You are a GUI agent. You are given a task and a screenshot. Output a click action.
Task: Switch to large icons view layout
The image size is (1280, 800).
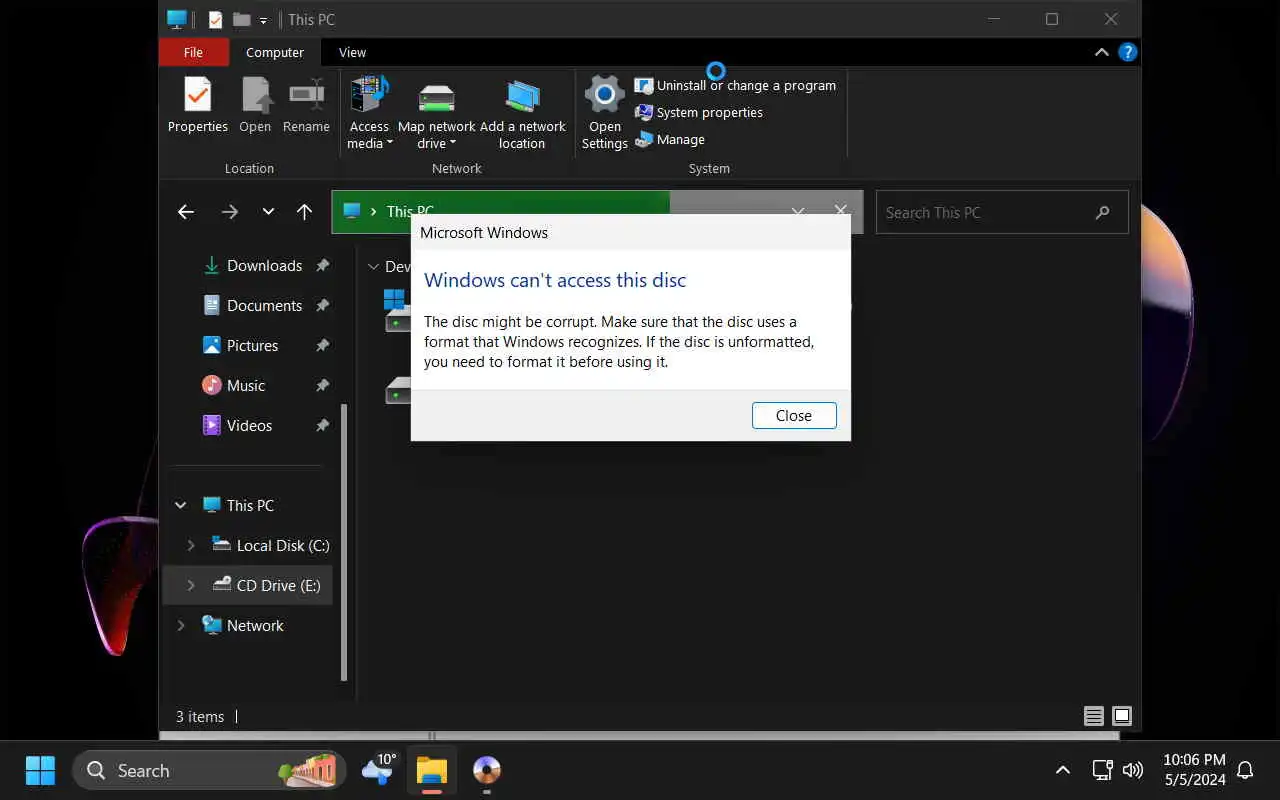(x=1122, y=716)
